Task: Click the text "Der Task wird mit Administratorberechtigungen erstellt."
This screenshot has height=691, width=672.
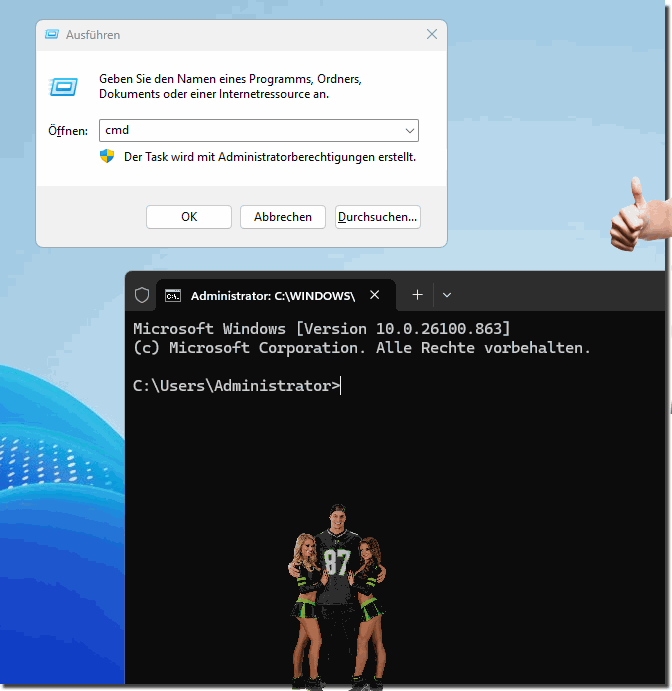Action: [270, 157]
